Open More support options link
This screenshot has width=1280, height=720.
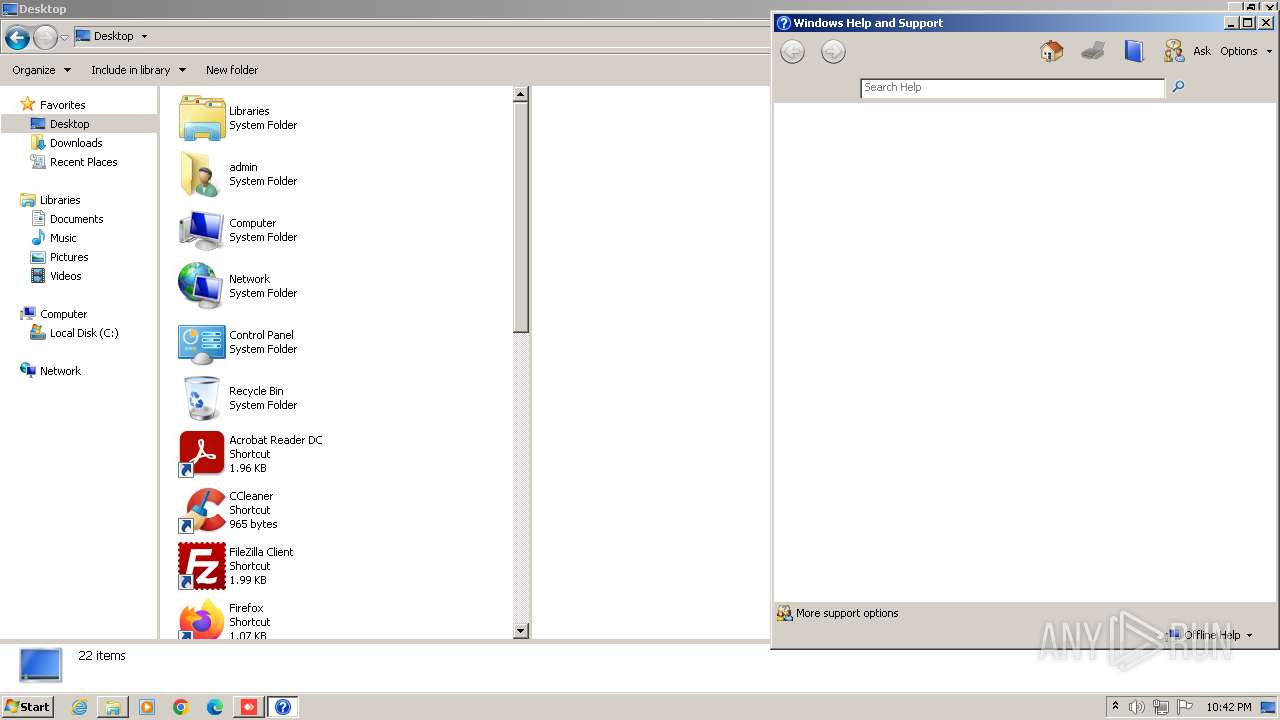point(847,613)
